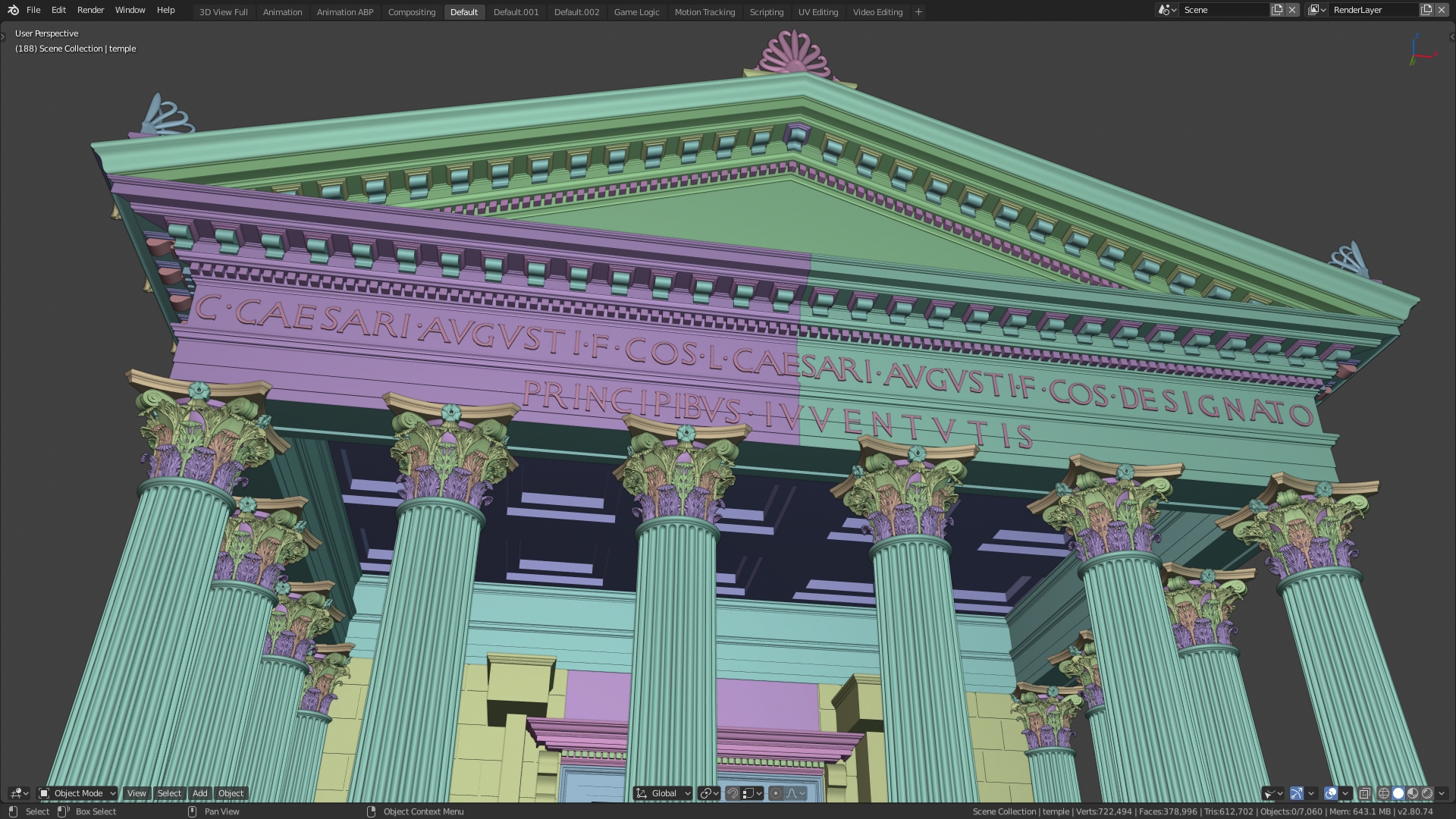This screenshot has width=1456, height=819.
Task: Click the Scene name field
Action: [1222, 10]
